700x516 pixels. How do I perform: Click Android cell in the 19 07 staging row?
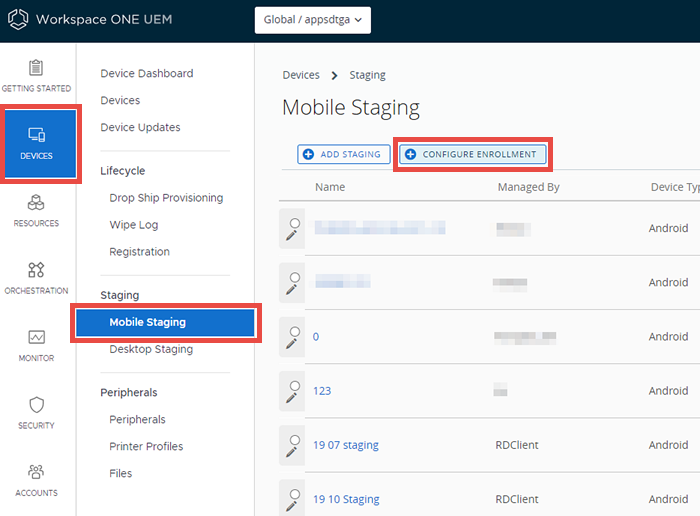(668, 445)
